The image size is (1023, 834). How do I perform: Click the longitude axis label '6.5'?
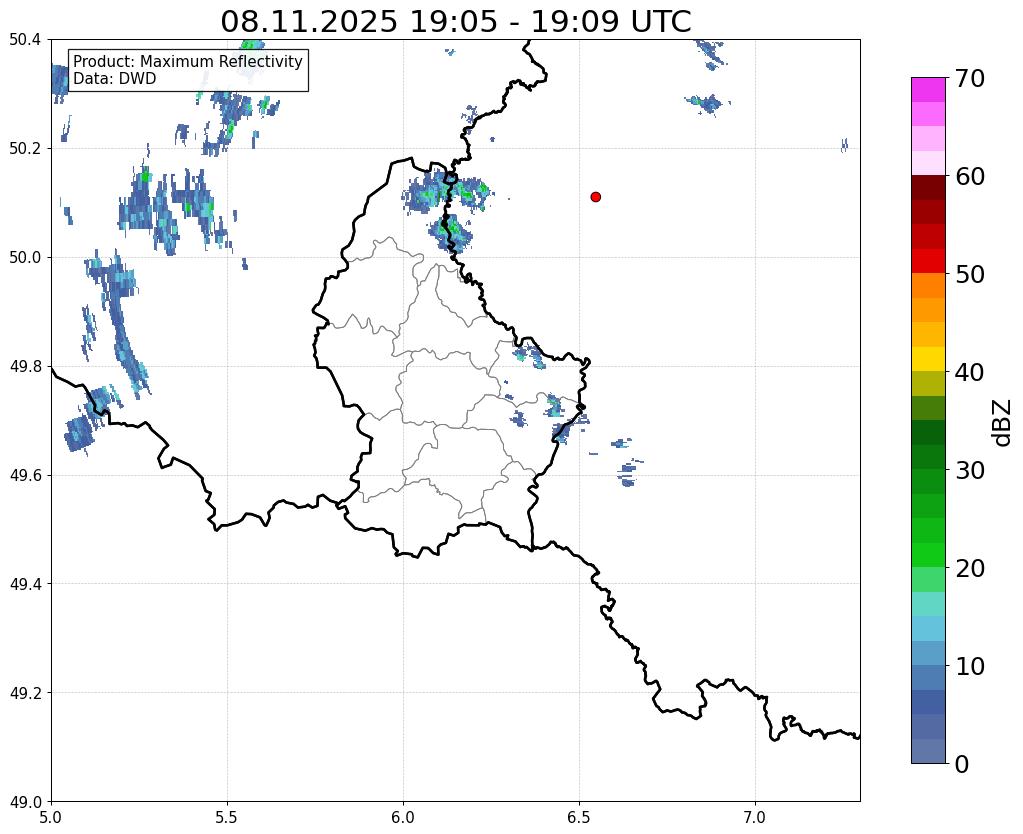(579, 817)
